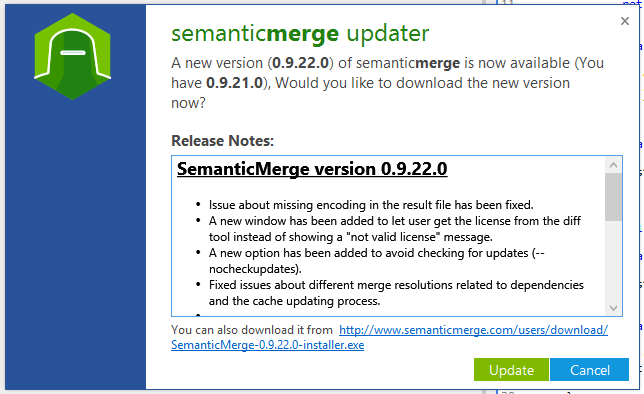This screenshot has width=644, height=394.
Task: Click the Update button
Action: pyautogui.click(x=511, y=370)
